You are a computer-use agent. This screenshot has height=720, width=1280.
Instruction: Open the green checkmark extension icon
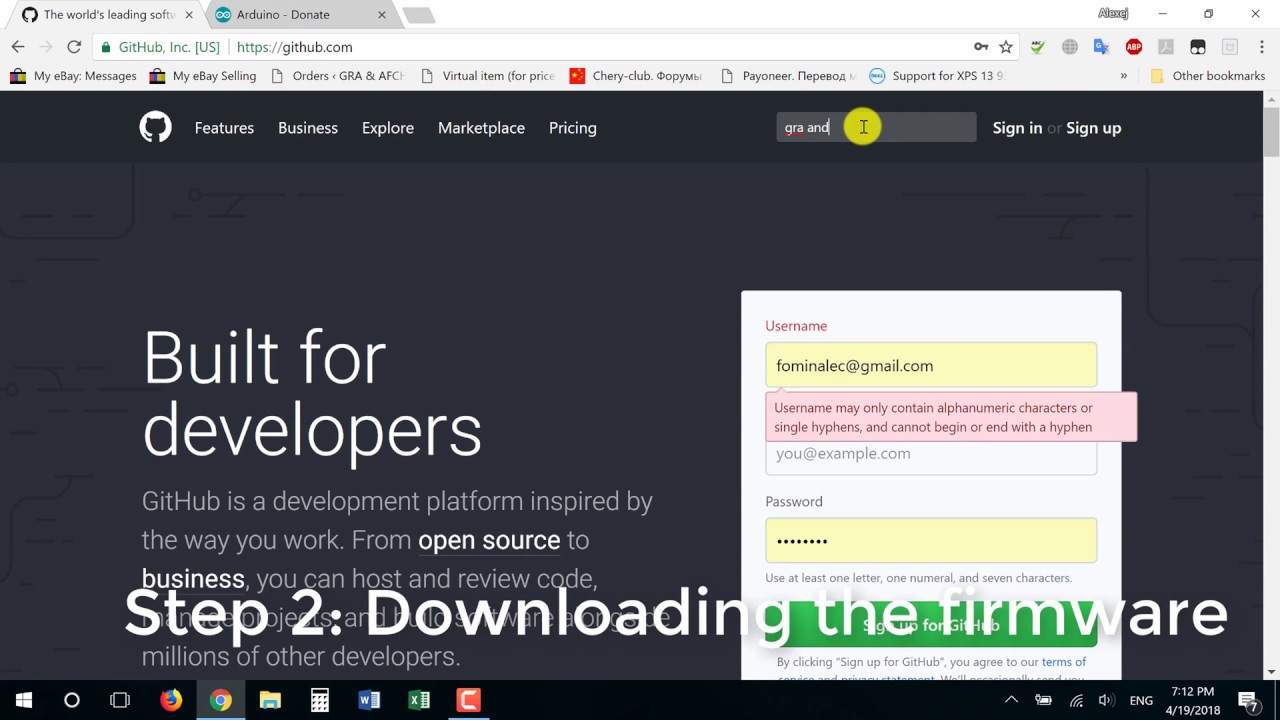(x=1038, y=47)
